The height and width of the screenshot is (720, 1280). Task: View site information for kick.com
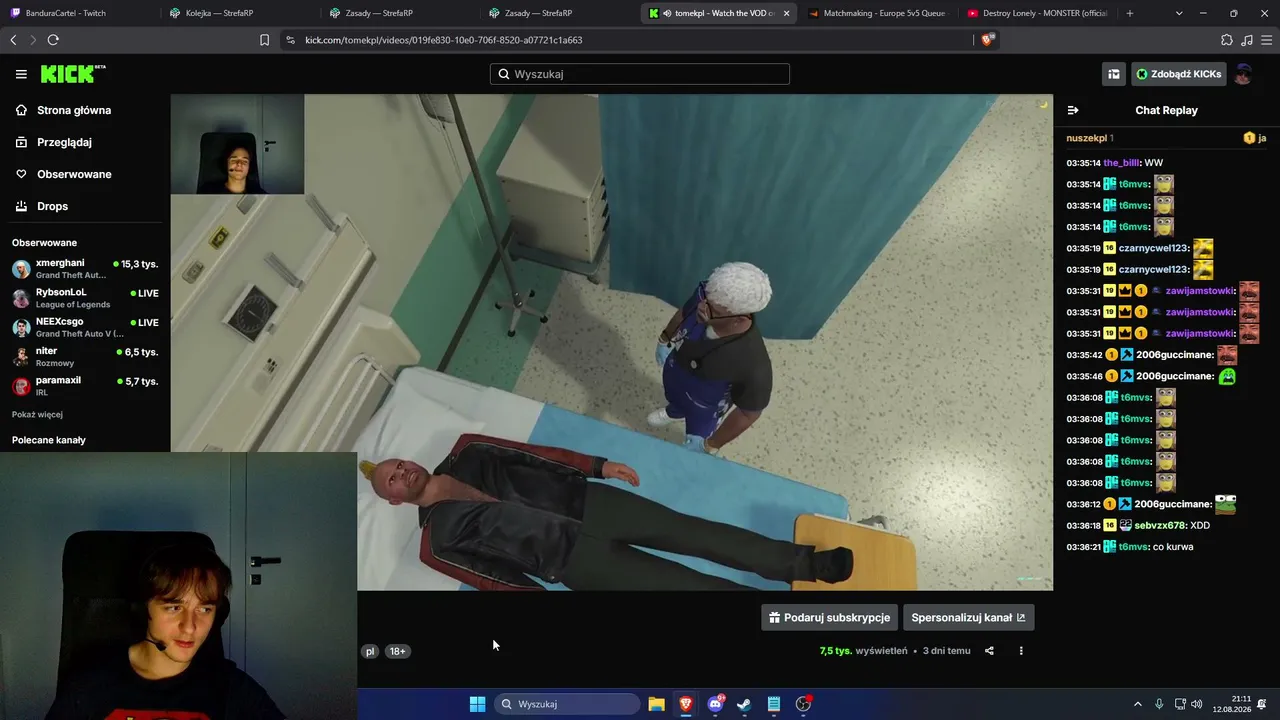[x=290, y=40]
